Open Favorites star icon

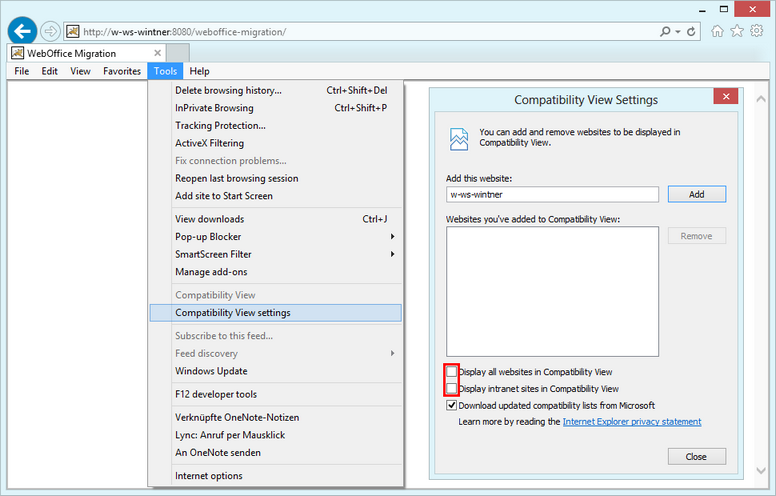point(737,31)
